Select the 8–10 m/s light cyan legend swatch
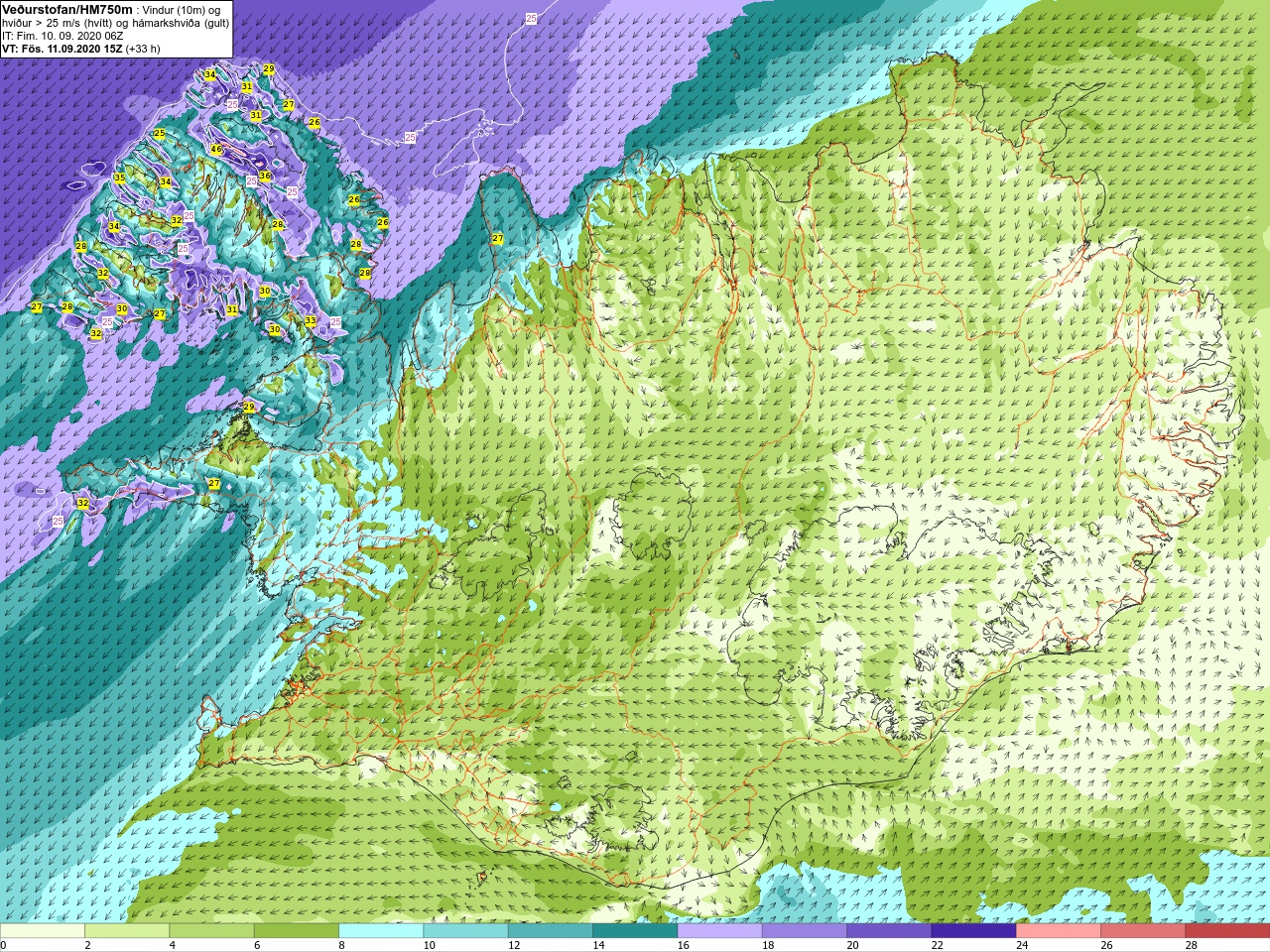 click(x=381, y=931)
